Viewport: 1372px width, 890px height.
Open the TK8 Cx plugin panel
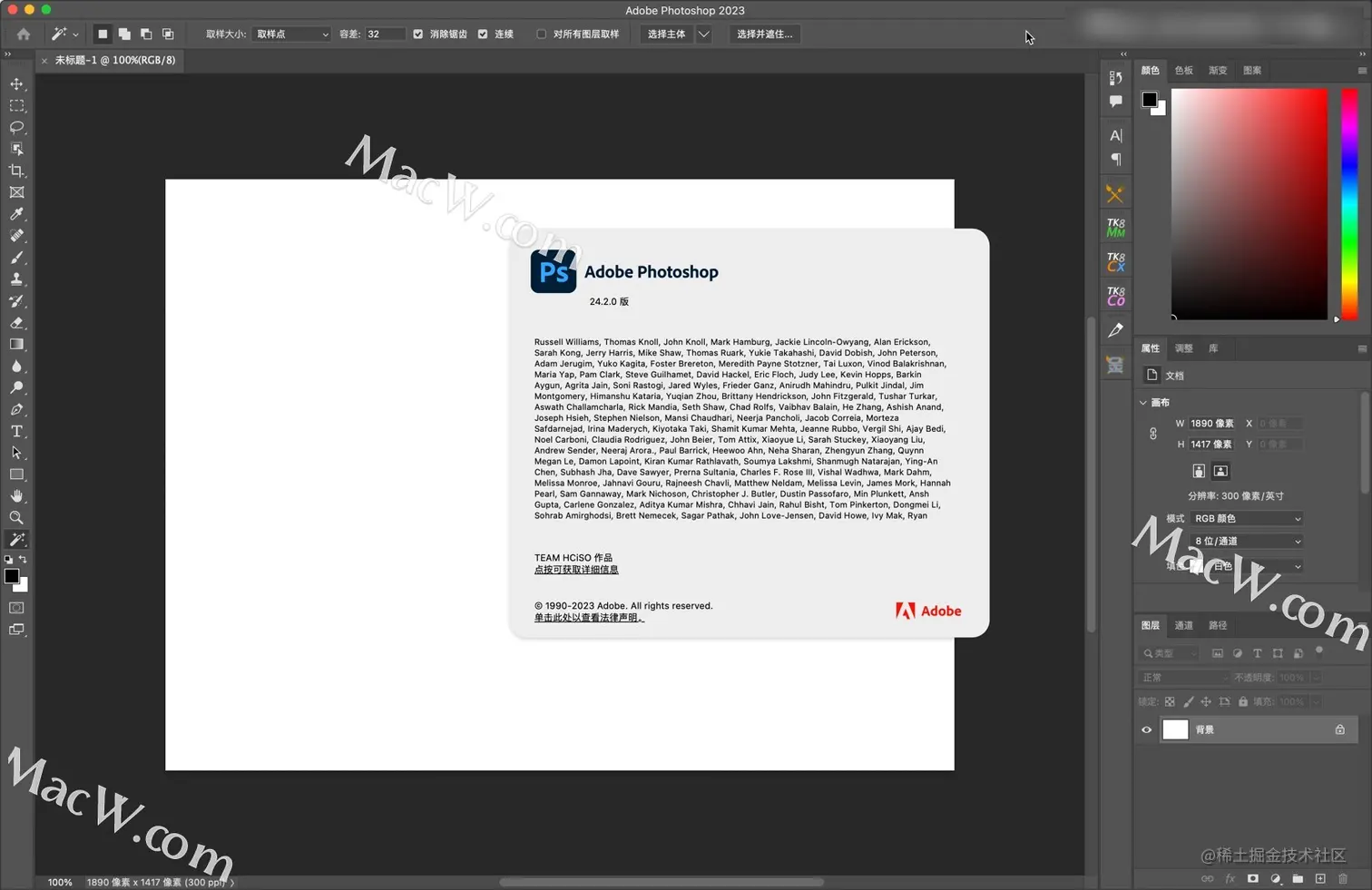[1115, 262]
